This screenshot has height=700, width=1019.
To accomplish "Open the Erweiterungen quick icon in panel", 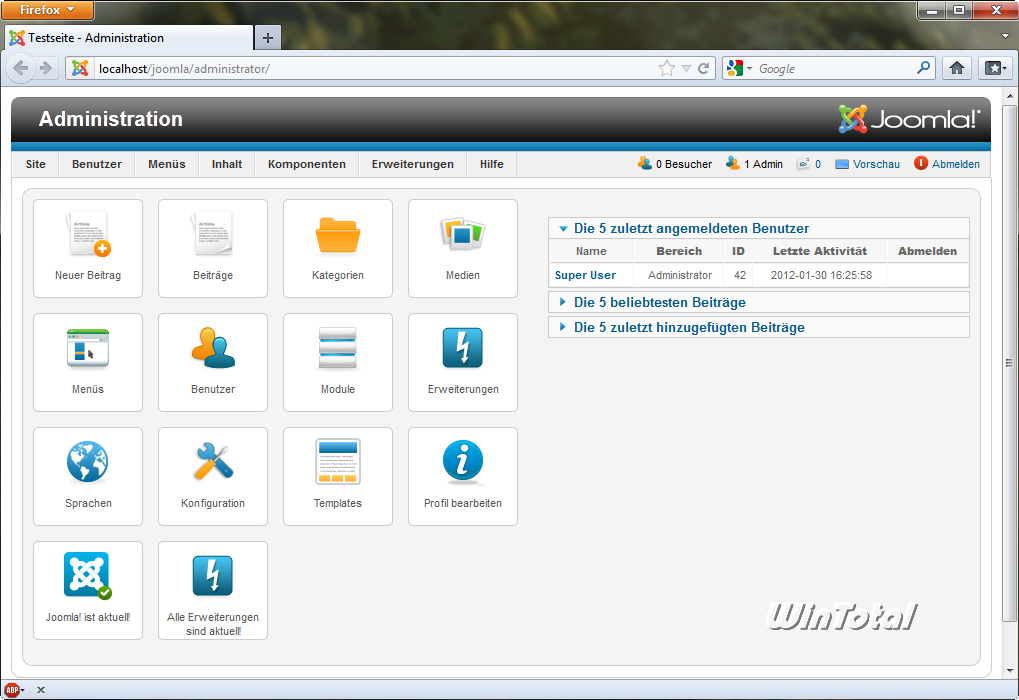I will point(463,362).
